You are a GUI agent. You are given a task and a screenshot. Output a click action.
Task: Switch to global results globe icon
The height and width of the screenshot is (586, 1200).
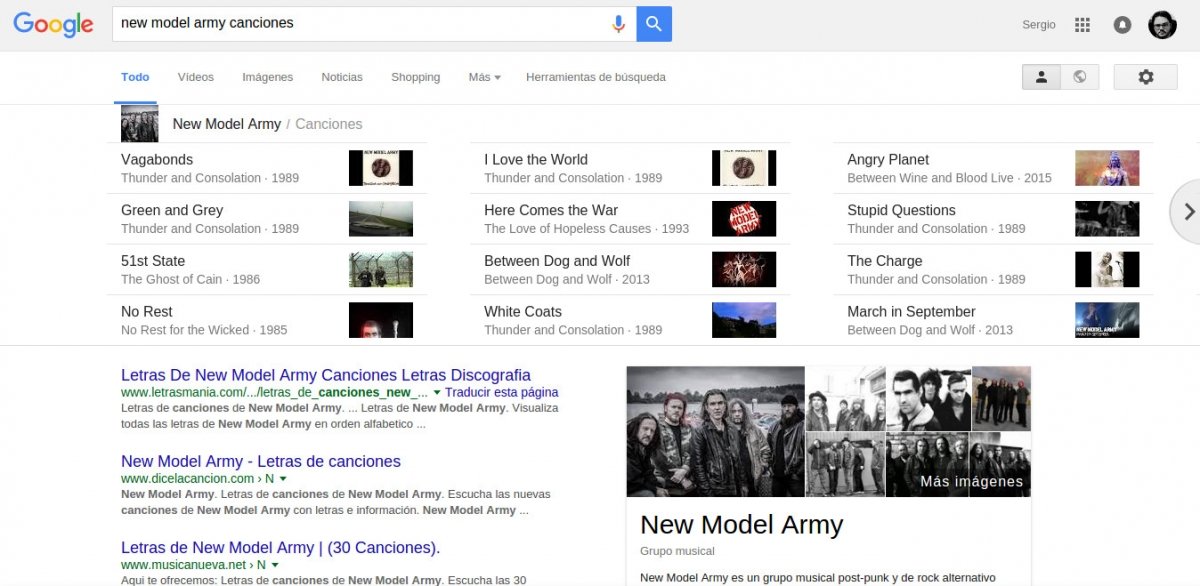(x=1079, y=77)
